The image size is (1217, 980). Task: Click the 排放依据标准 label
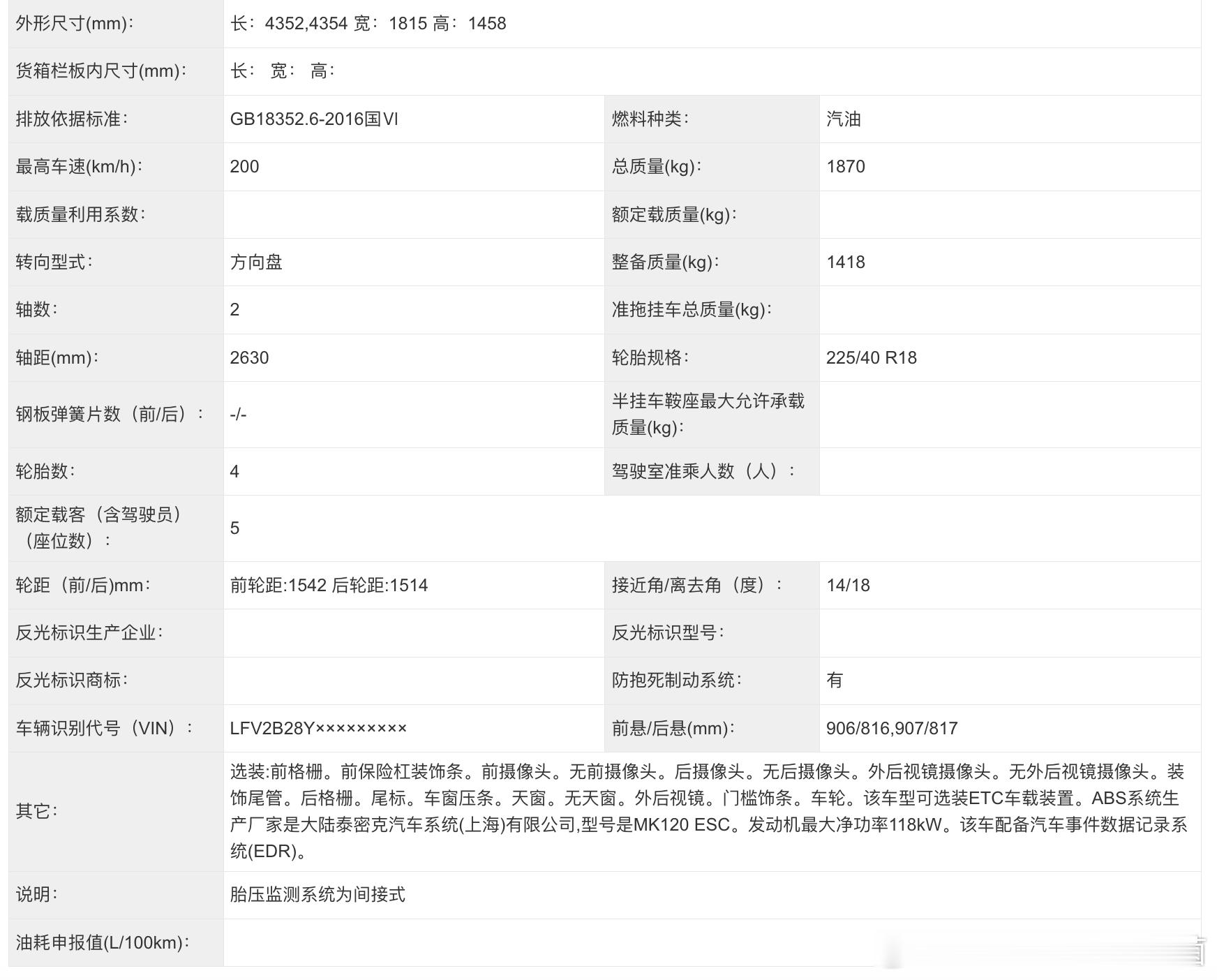tap(72, 119)
